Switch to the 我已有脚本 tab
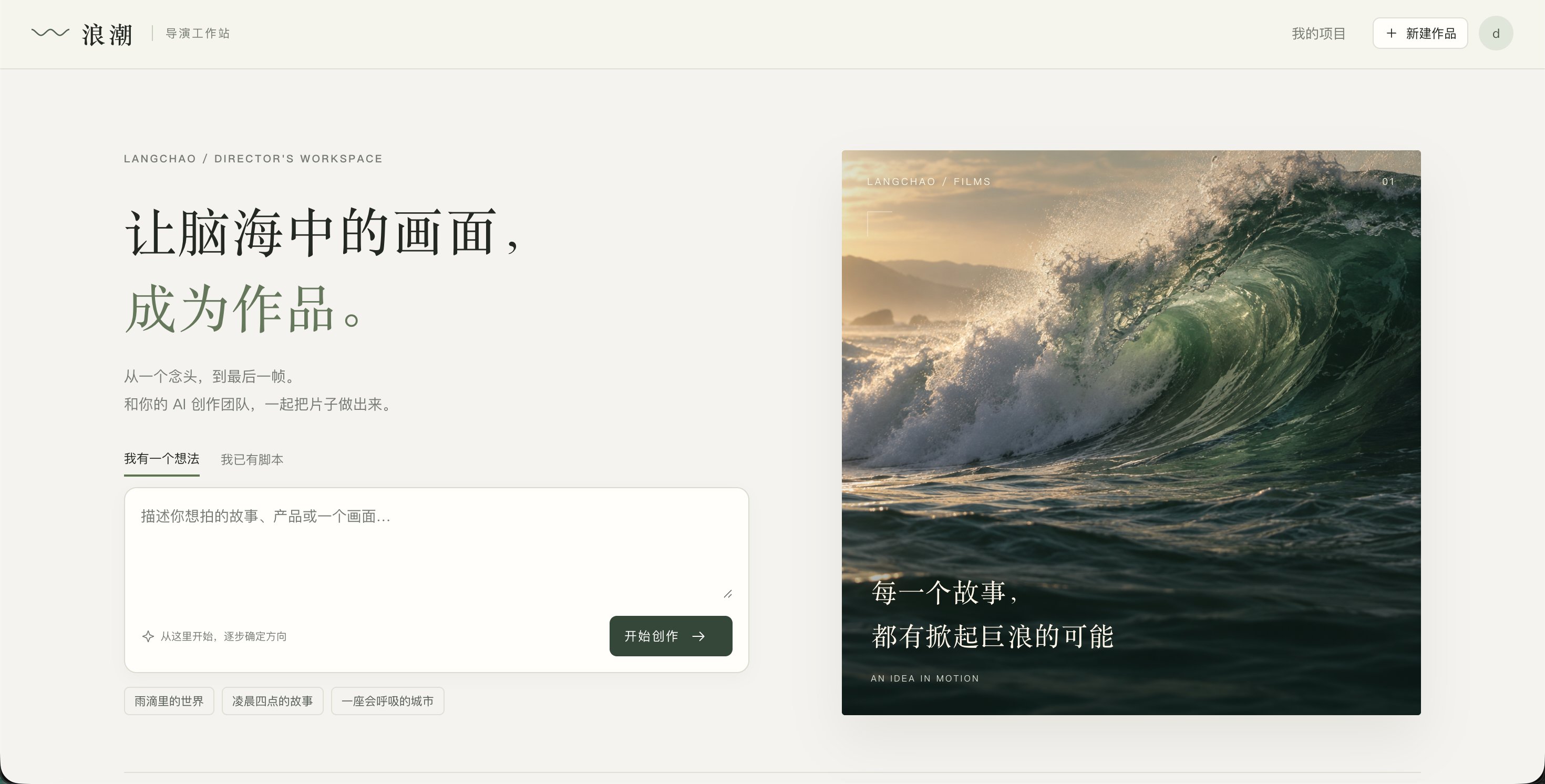The image size is (1545, 784). [x=252, y=459]
